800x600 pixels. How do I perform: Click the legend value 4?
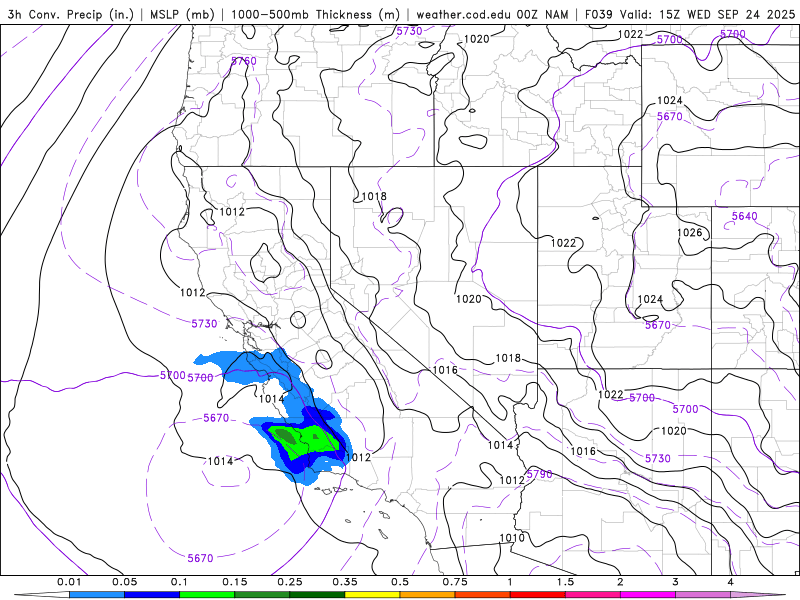point(731,582)
